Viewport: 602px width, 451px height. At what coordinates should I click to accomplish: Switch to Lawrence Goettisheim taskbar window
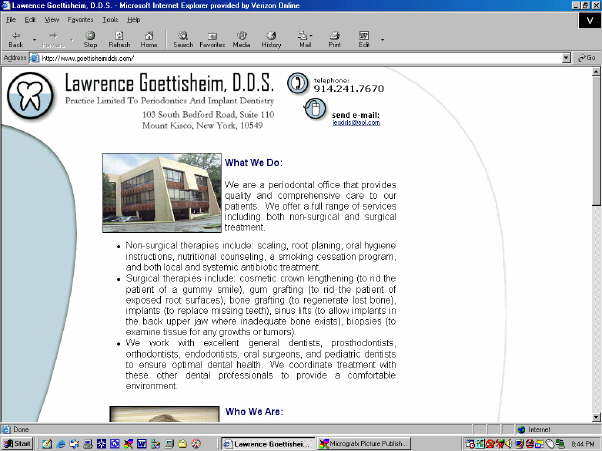[268, 444]
